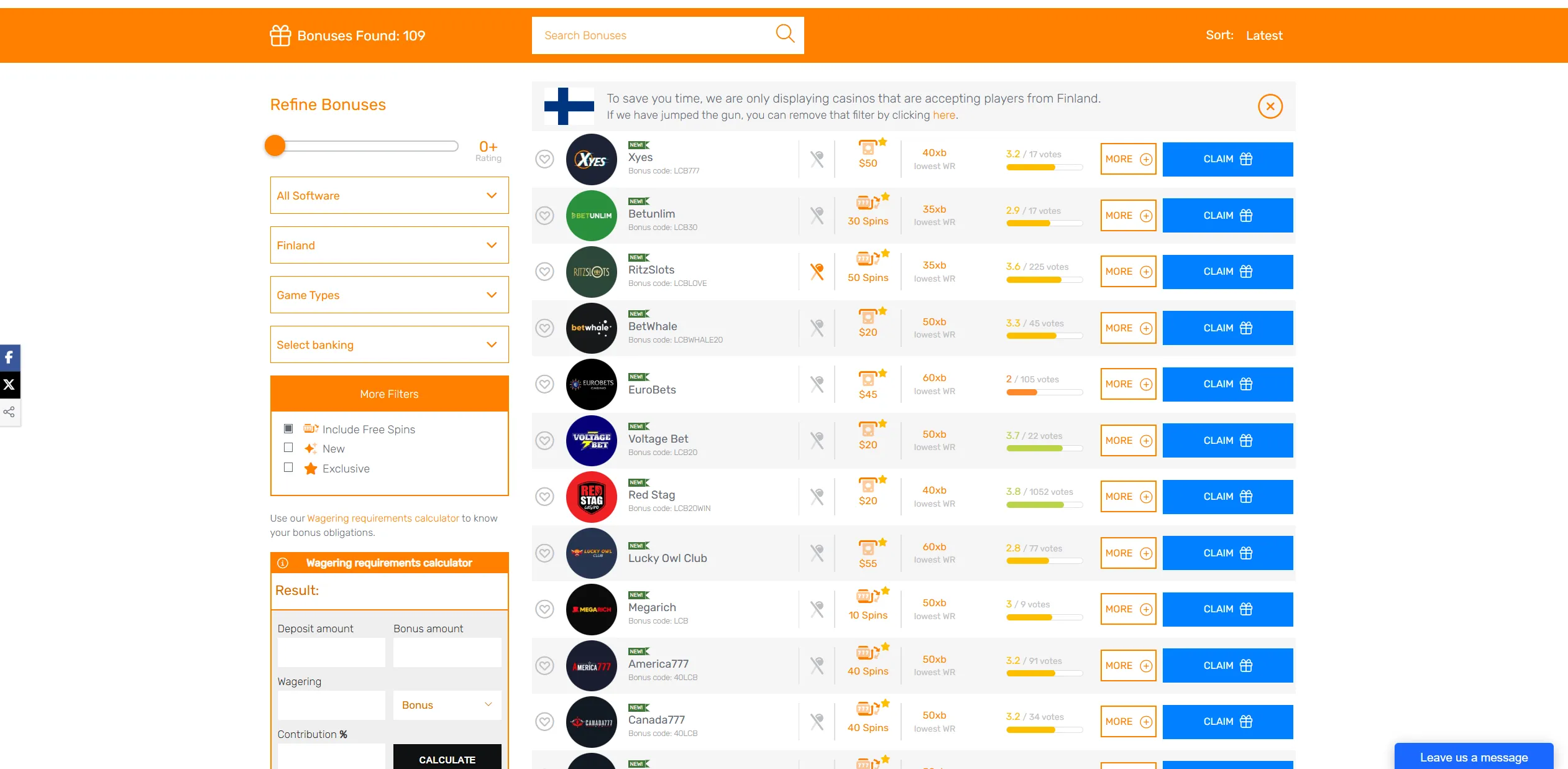
Task: Claim the Red Stag $20 bonus
Action: click(1228, 497)
